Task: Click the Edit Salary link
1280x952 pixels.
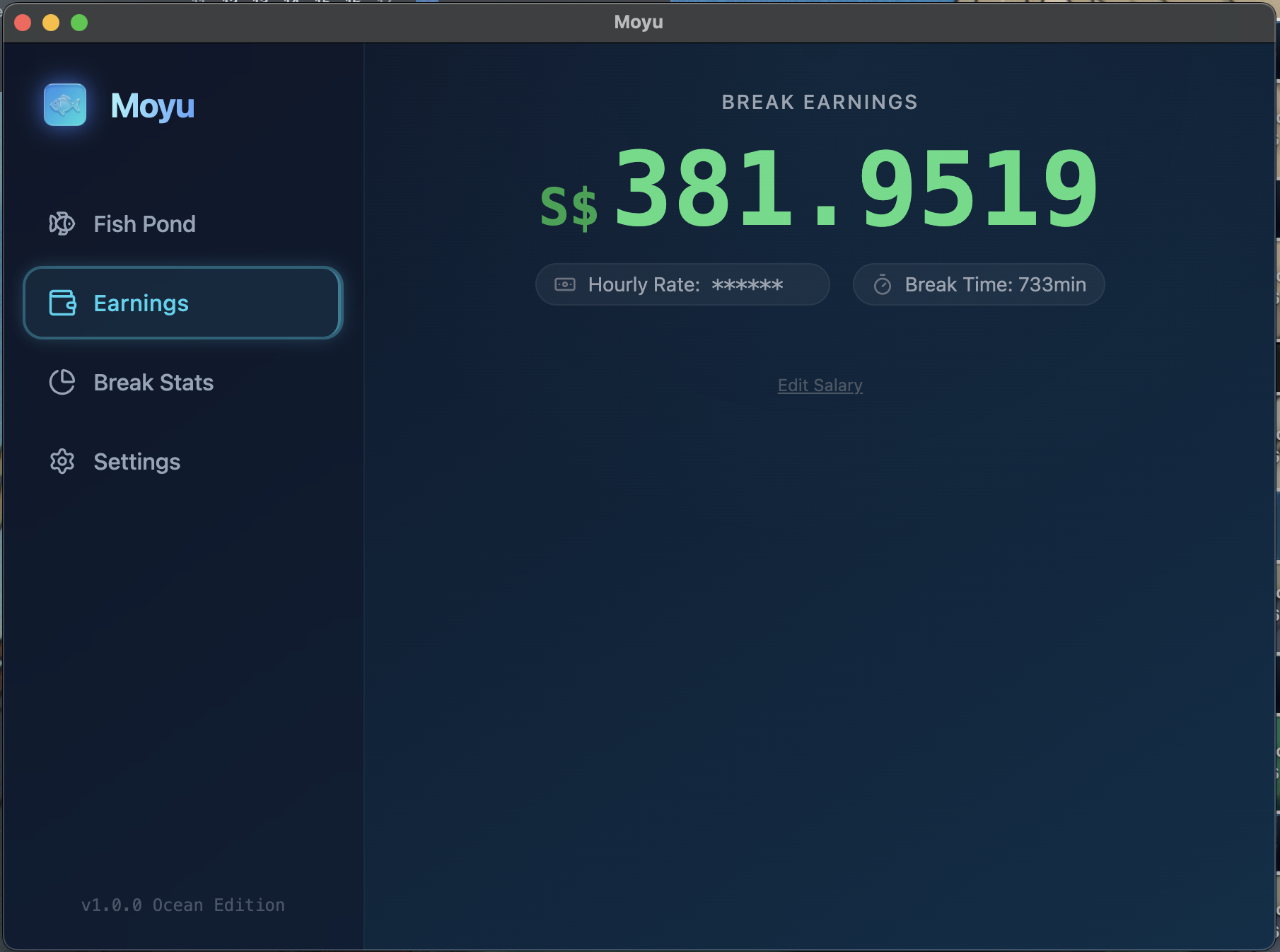Action: coord(819,385)
